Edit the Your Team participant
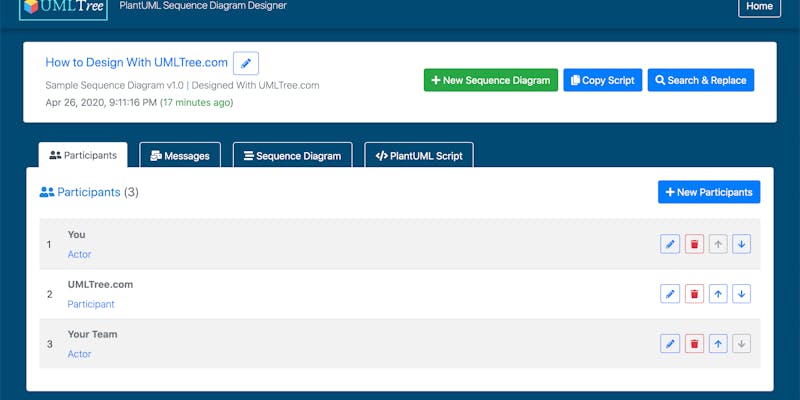 click(x=670, y=343)
